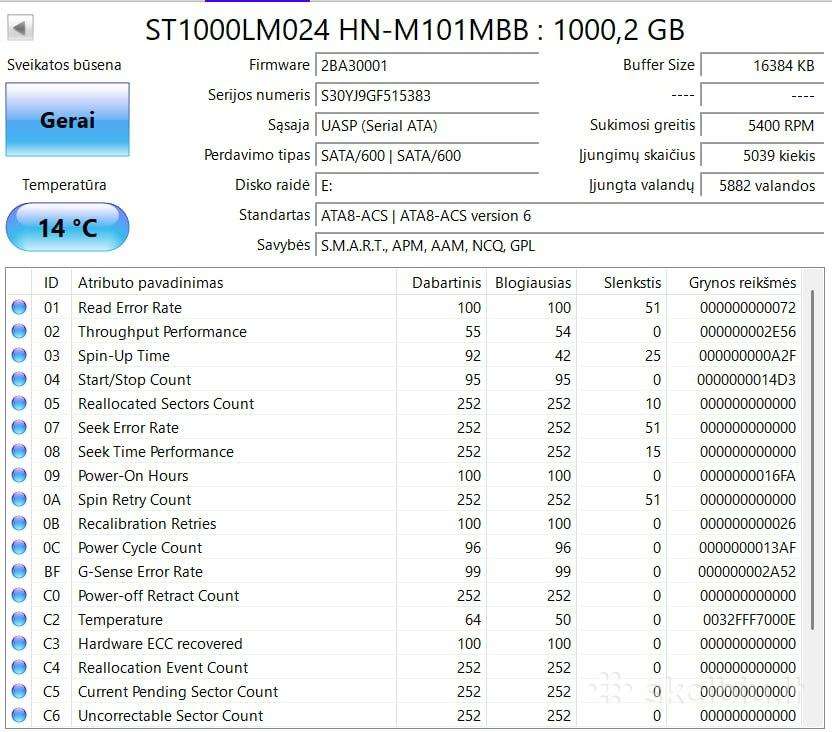Click the Slenkstis column header

tap(622, 283)
